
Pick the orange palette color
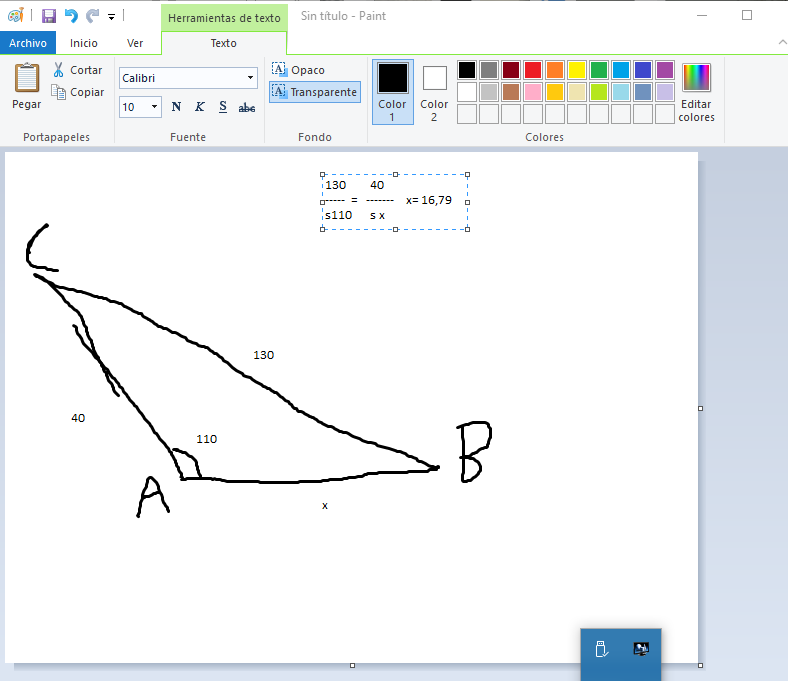pyautogui.click(x=555, y=70)
